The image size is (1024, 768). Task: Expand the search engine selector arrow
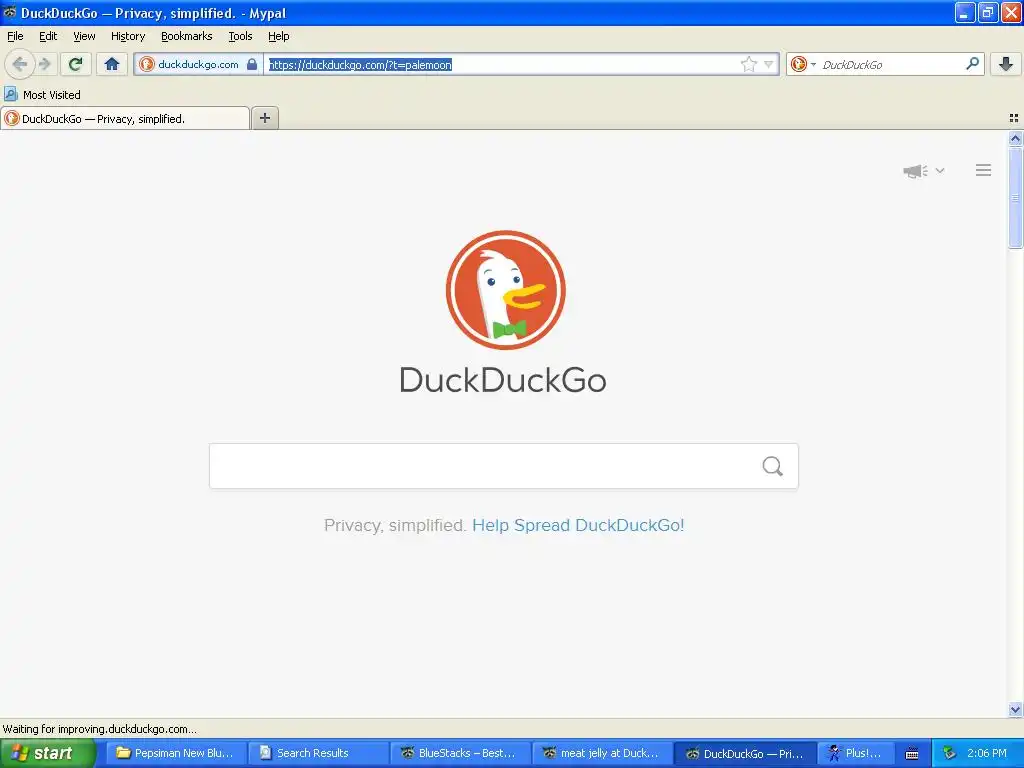pyautogui.click(x=813, y=64)
